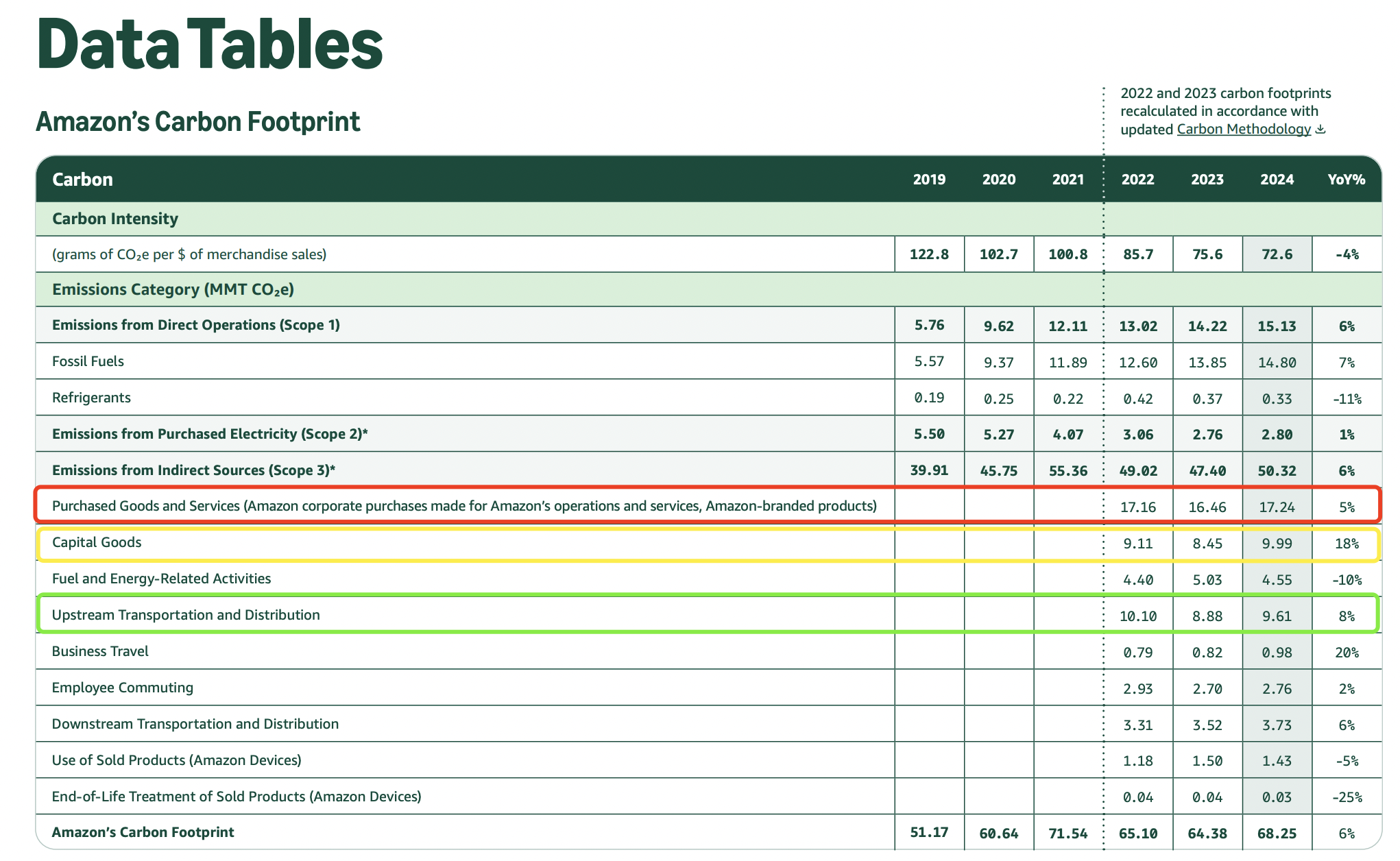Select End-of-Life Treatment of Sold Products label
Screen dimensions: 1400x861
237,797
